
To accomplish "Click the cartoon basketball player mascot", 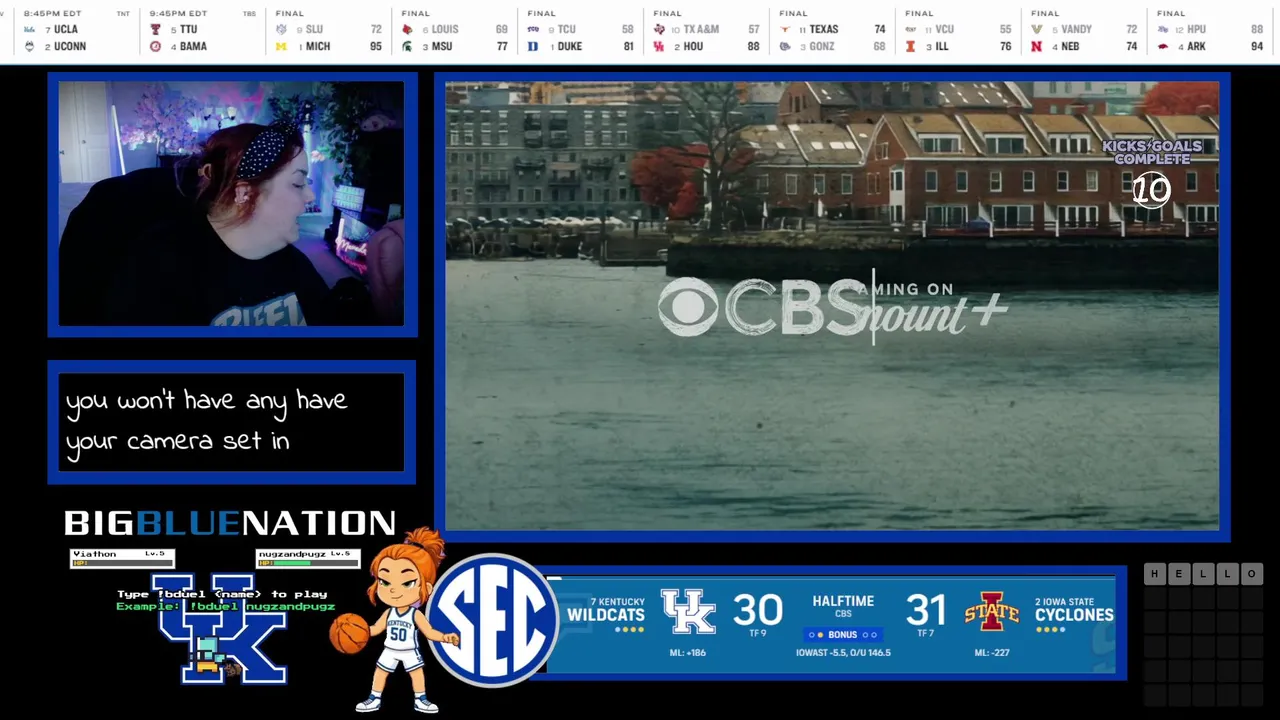I will point(398,622).
